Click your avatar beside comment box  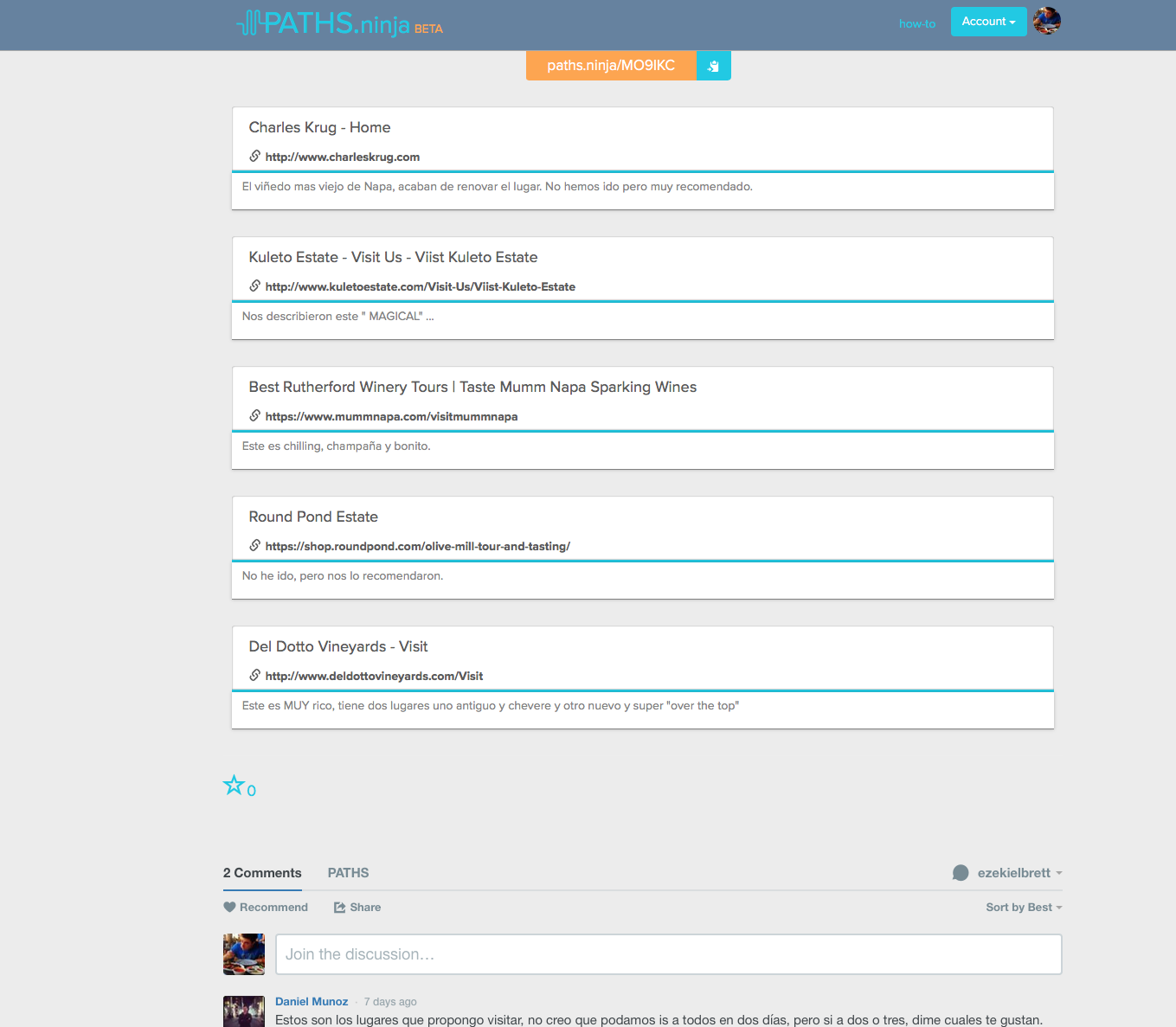[x=244, y=954]
